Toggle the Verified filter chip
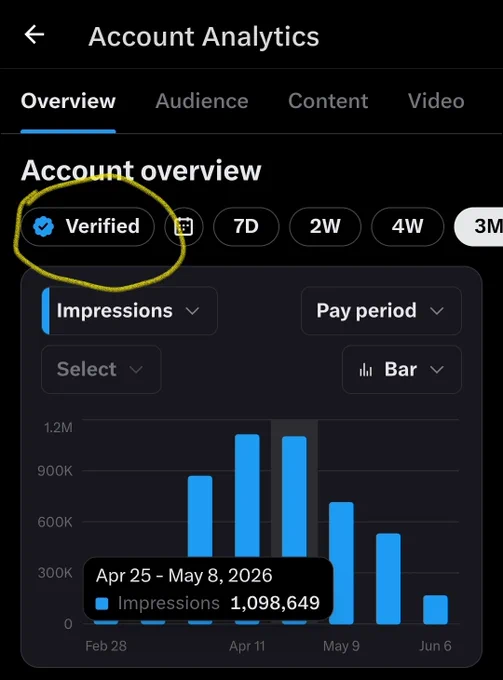503x680 pixels. tap(87, 226)
